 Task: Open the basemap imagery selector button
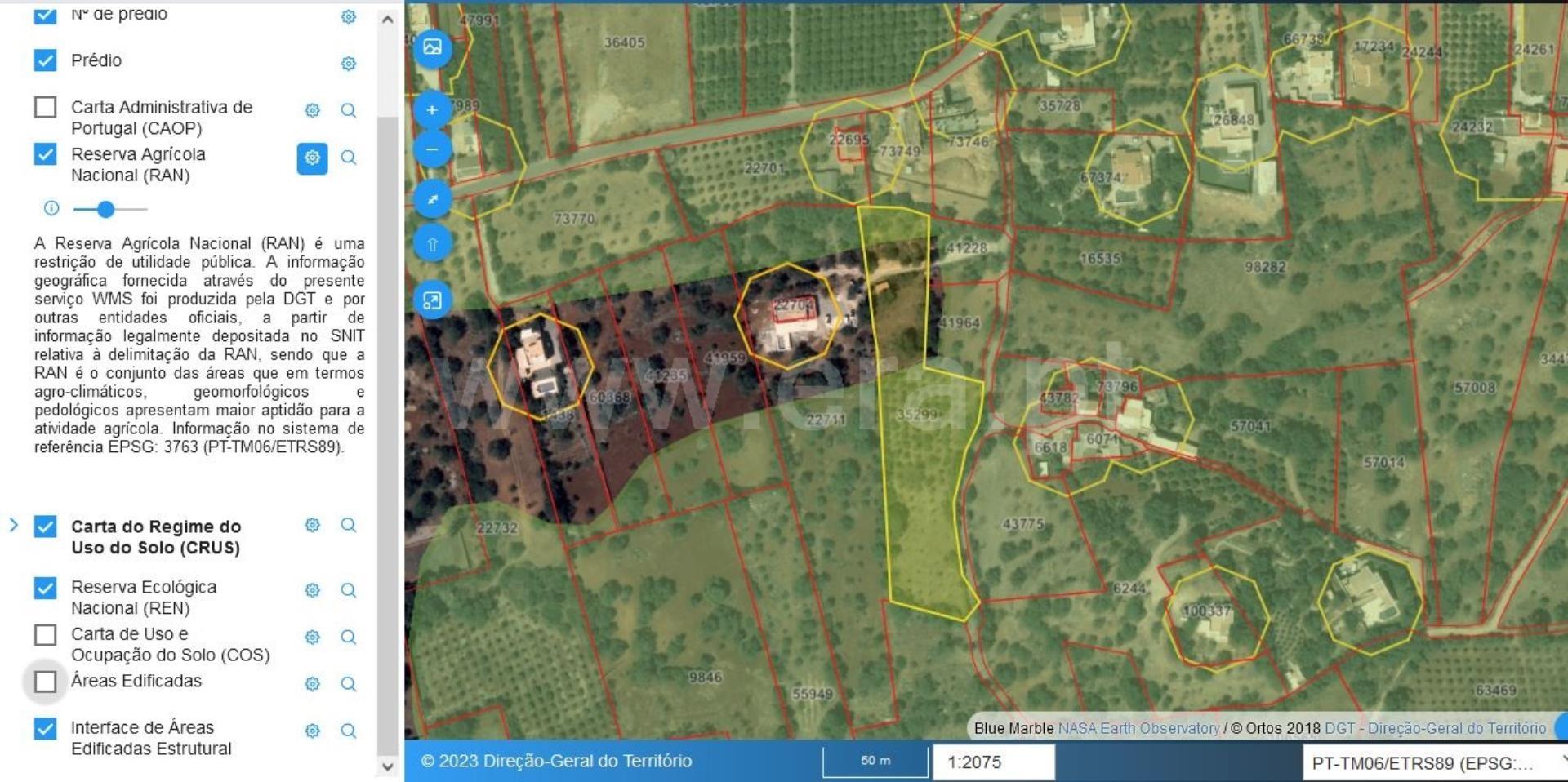[x=432, y=47]
